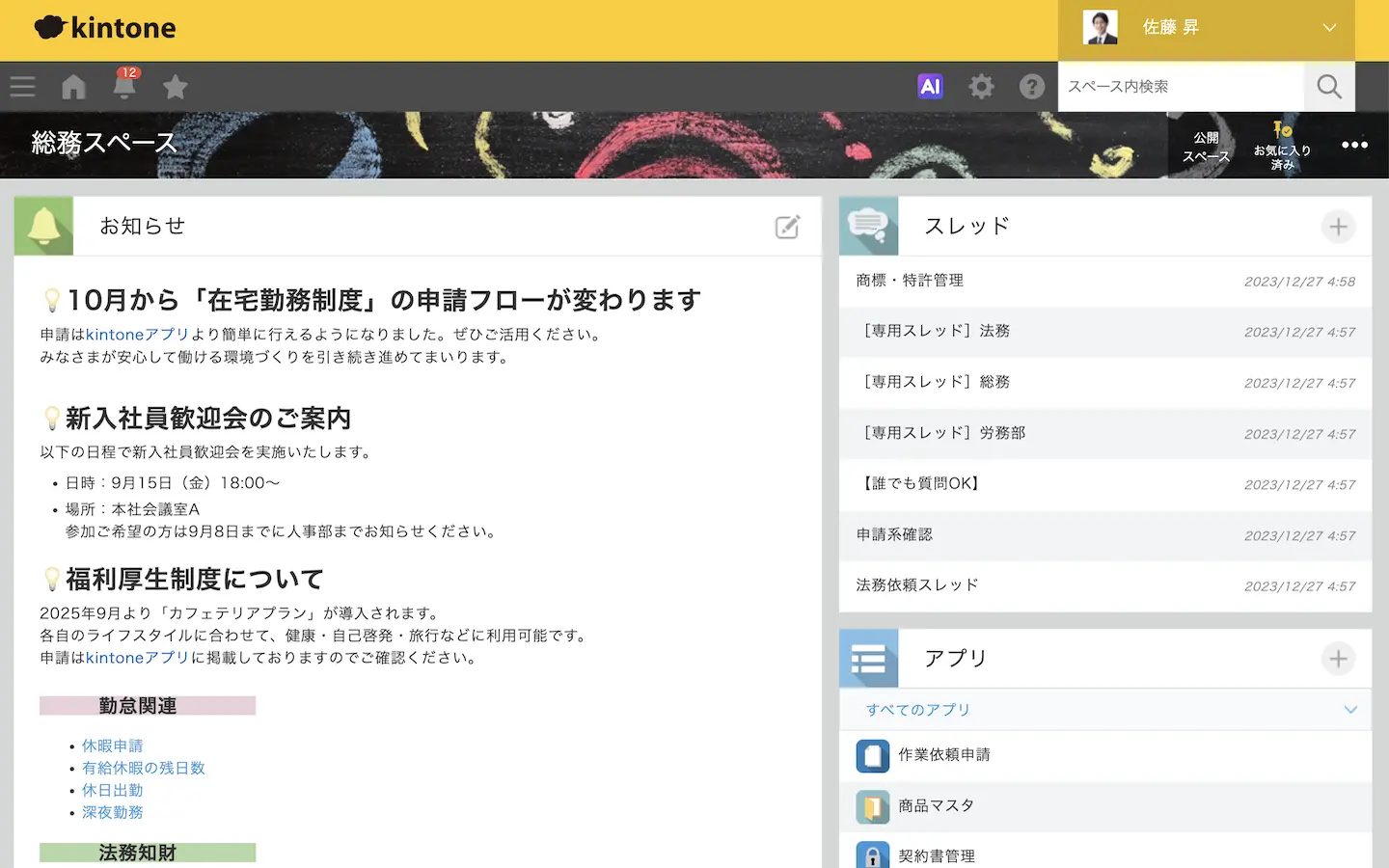Image resolution: width=1389 pixels, height=868 pixels.
Task: Go to the kintone home page
Action: tap(73, 87)
